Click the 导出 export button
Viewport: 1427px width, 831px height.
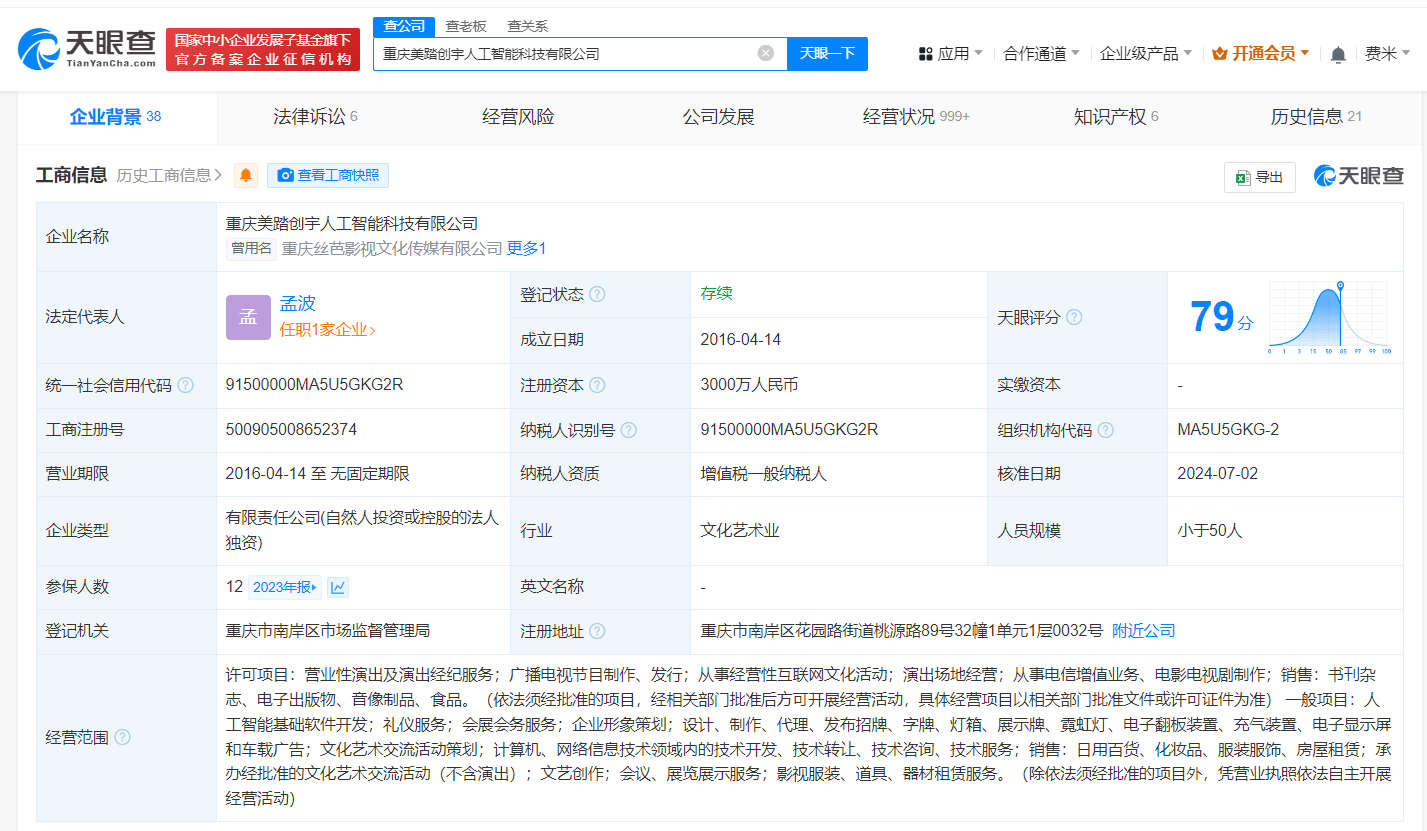click(1260, 177)
